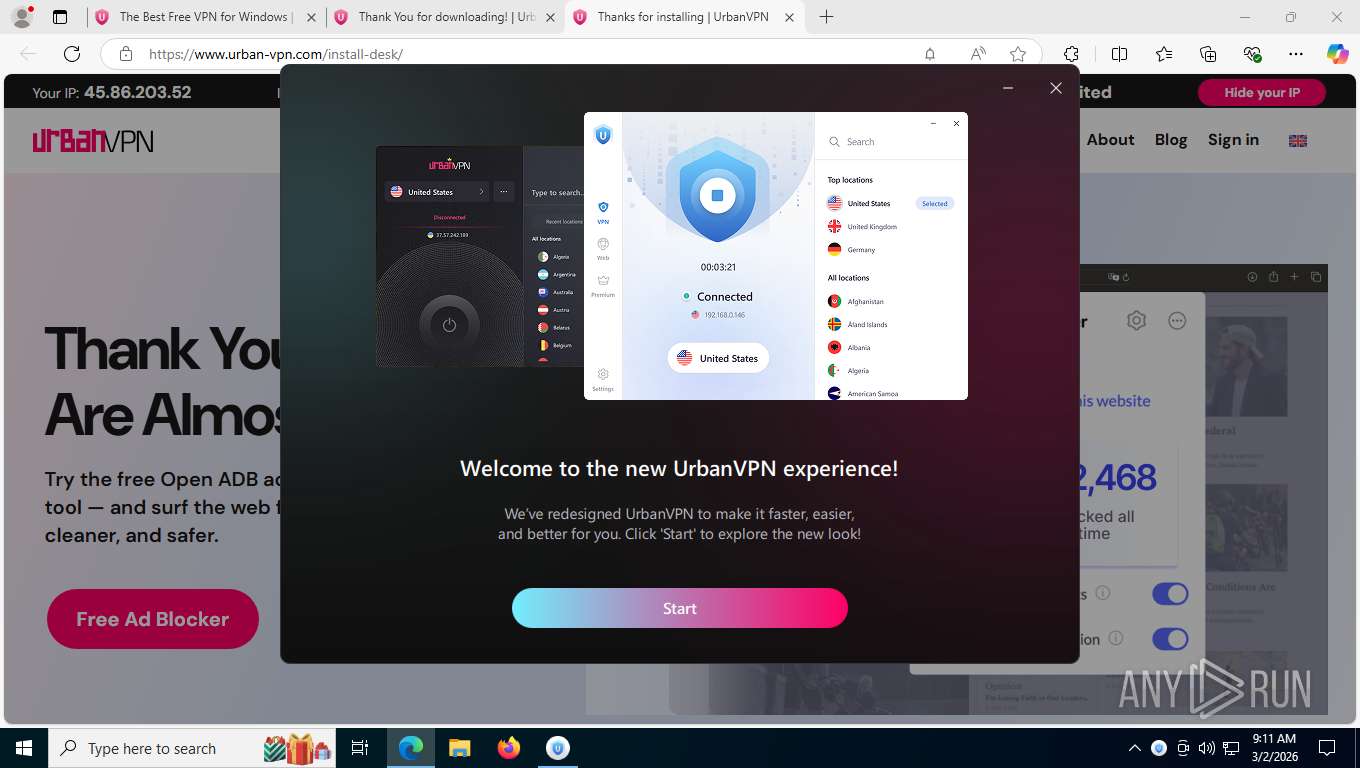The width and height of the screenshot is (1360, 768).
Task: Open the Blog page link
Action: tap(1171, 140)
